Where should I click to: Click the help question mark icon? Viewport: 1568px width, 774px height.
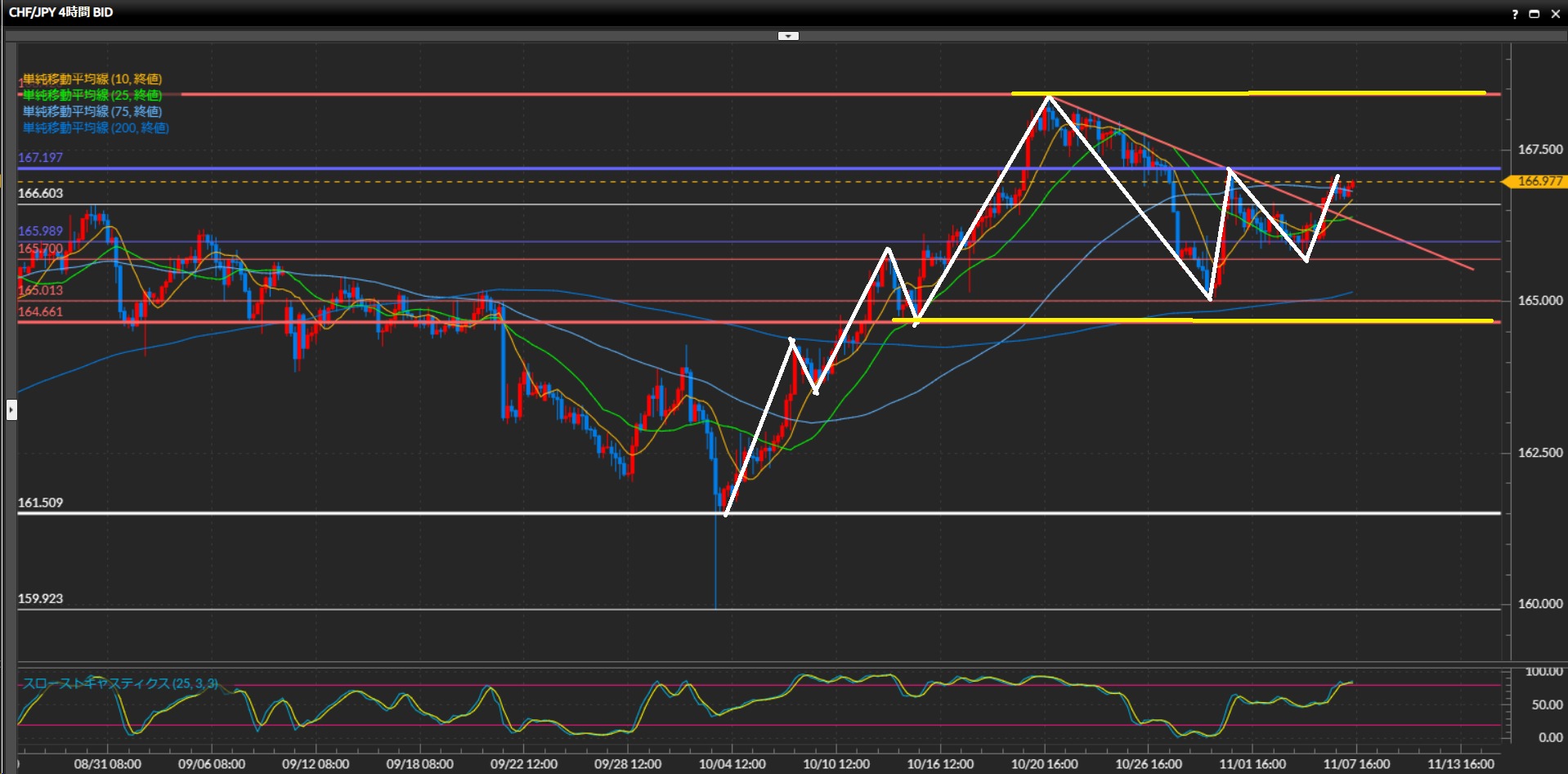(1515, 14)
